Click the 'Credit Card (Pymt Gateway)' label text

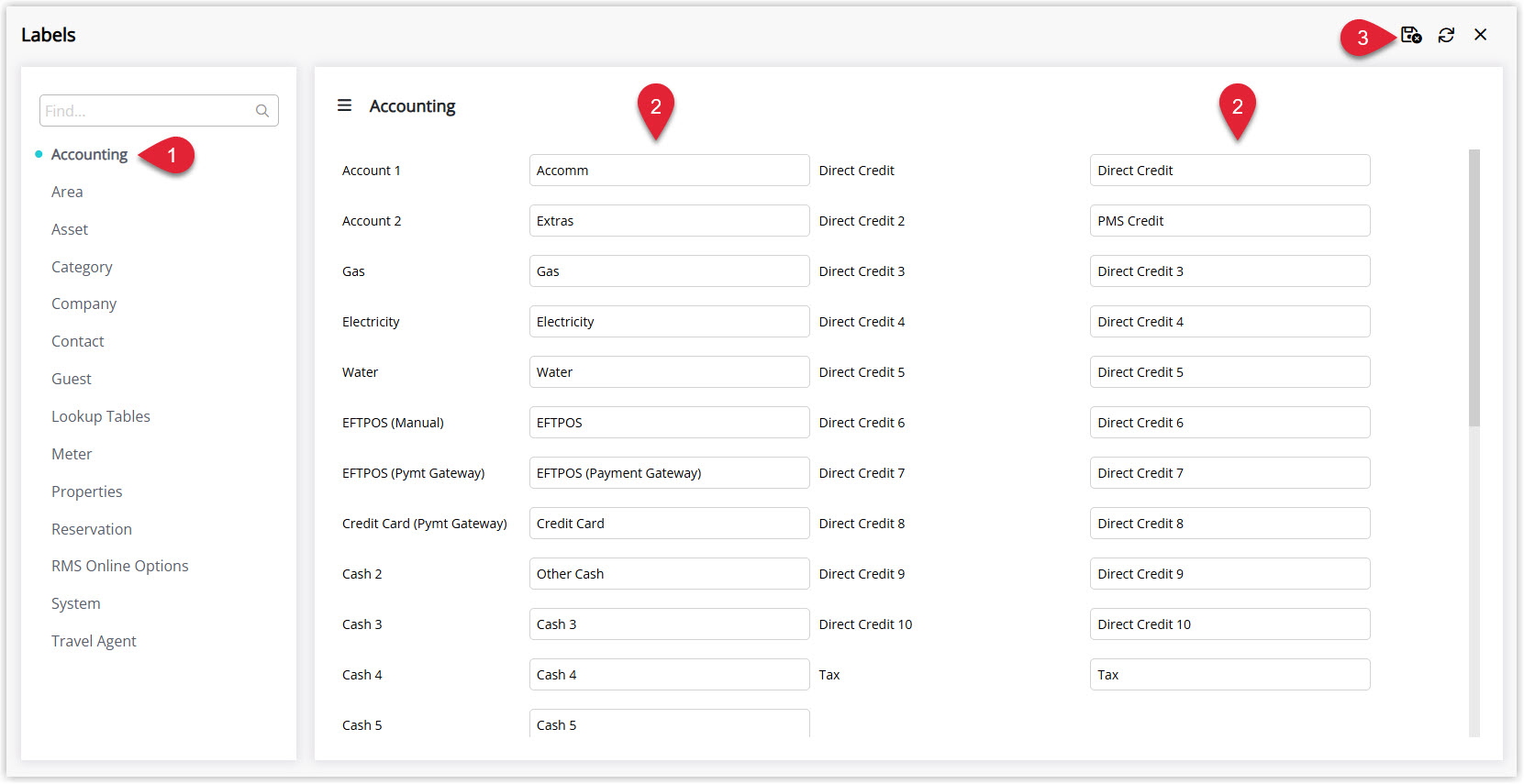[x=425, y=524]
